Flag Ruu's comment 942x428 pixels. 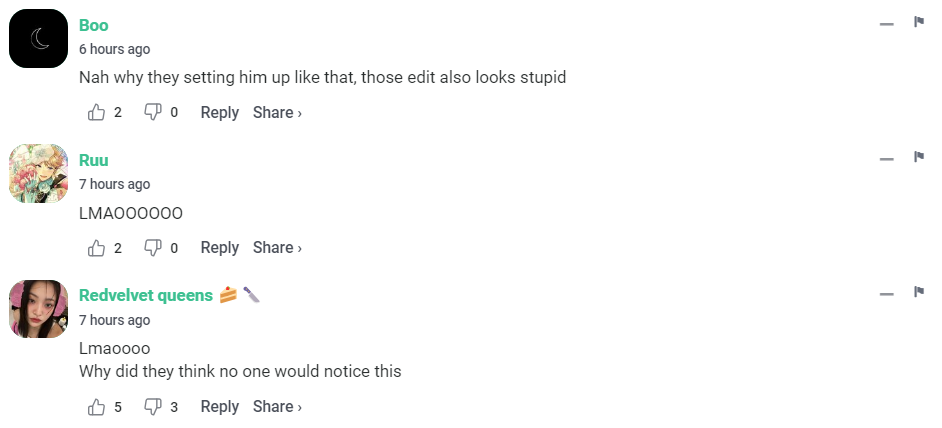[918, 157]
